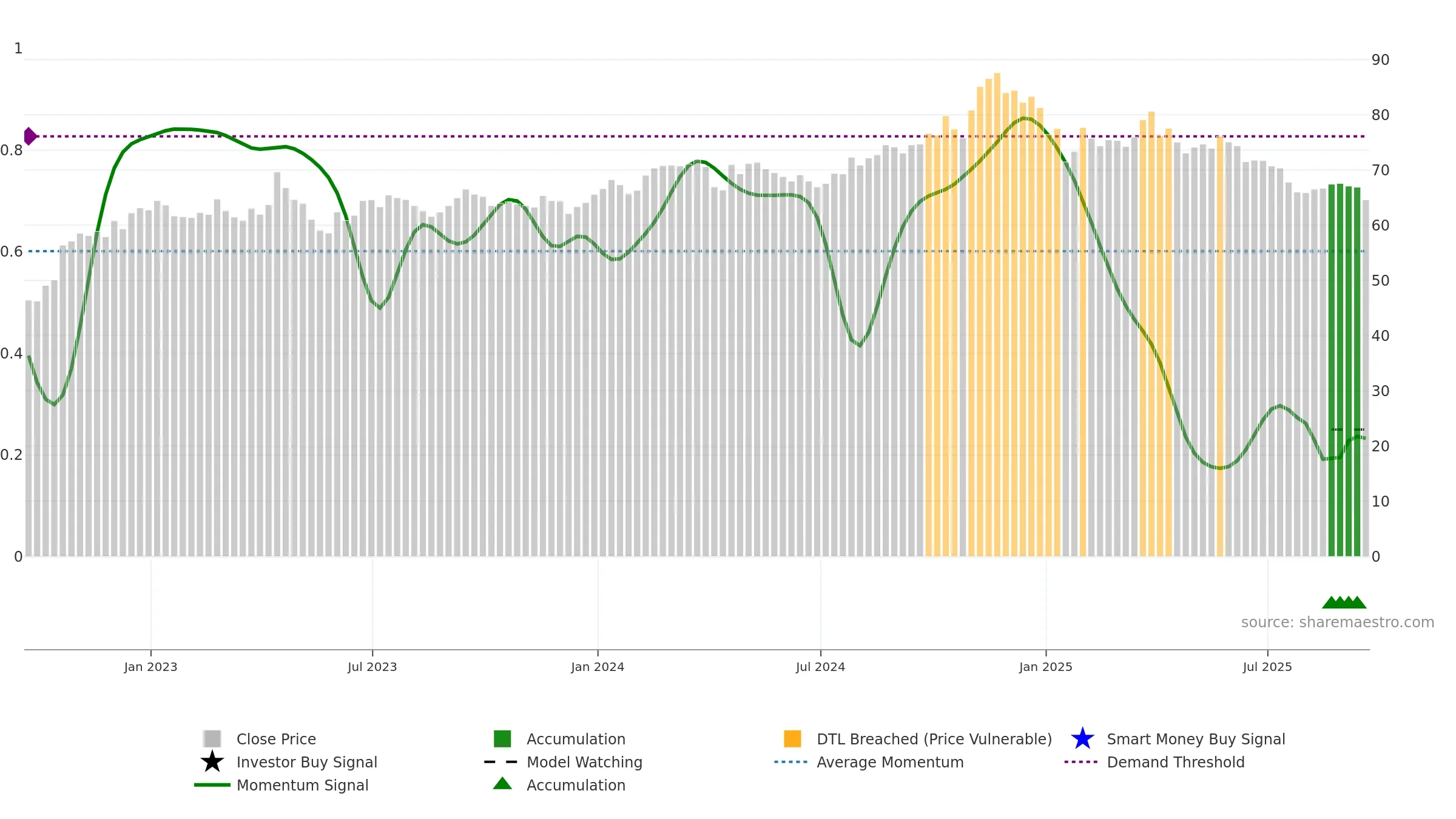The image size is (1456, 819).
Task: Click the orange DTL Breached legend square
Action: coord(792,738)
